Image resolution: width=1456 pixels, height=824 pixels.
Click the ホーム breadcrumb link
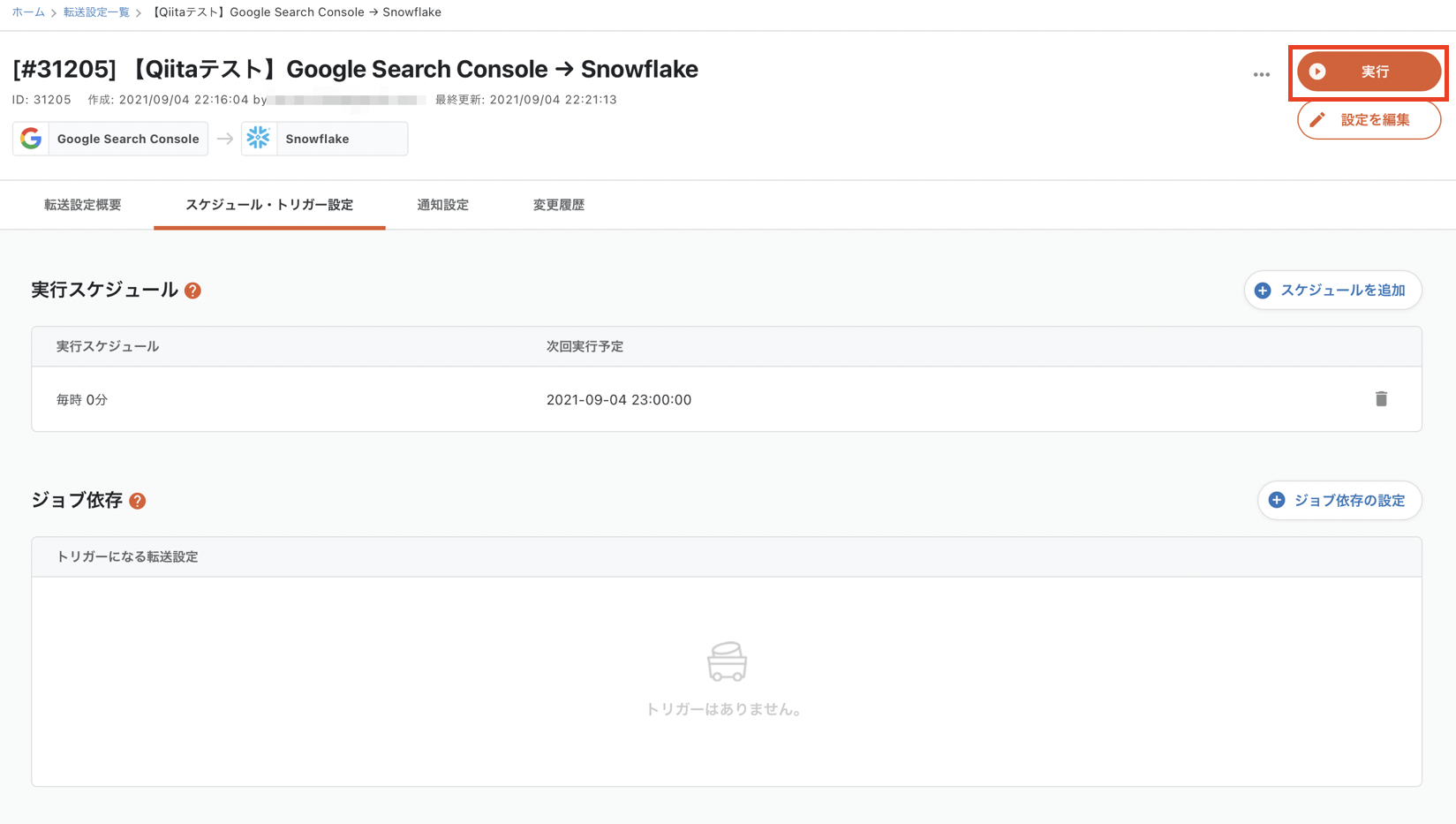28,12
